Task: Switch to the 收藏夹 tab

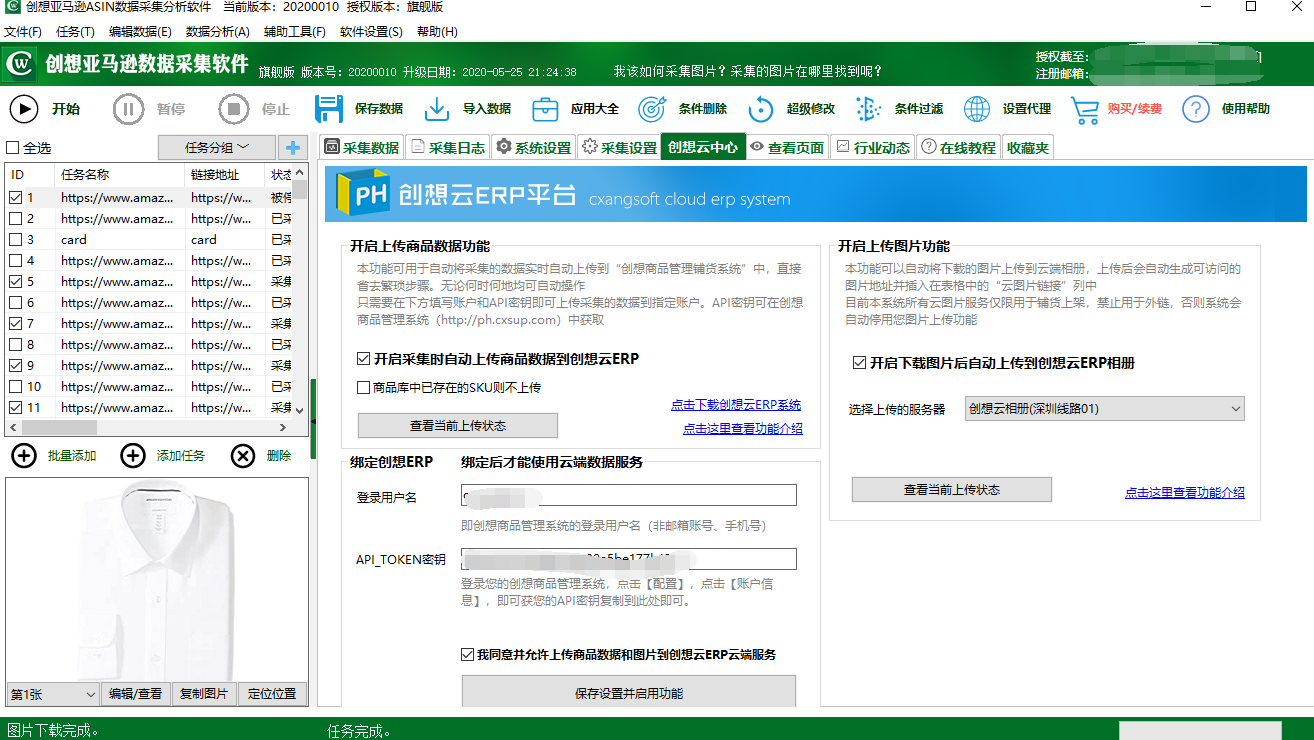Action: pos(1028,148)
